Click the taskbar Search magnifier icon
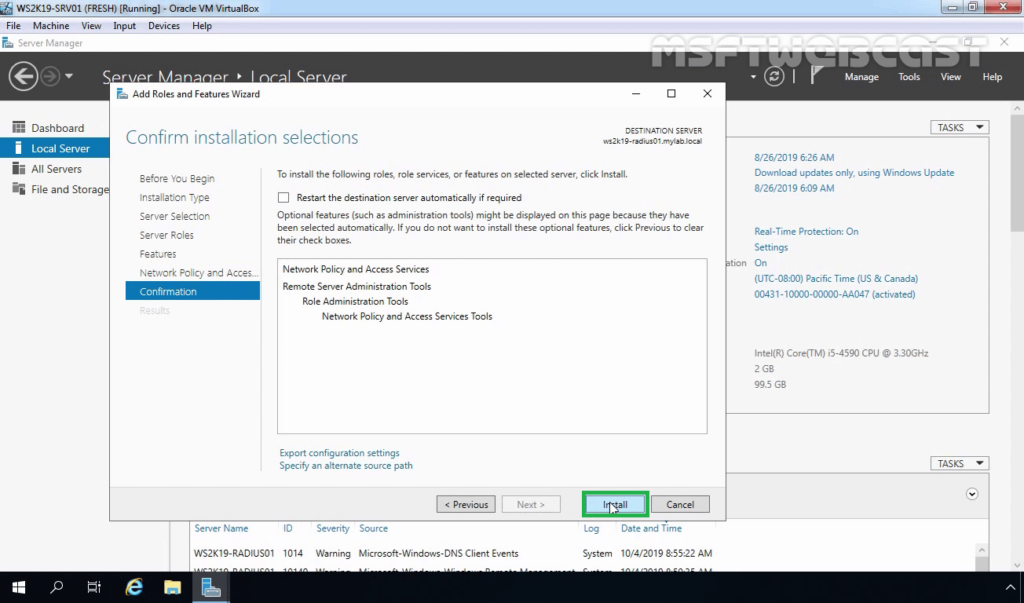Viewport: 1024px width, 603px height. tap(57, 587)
